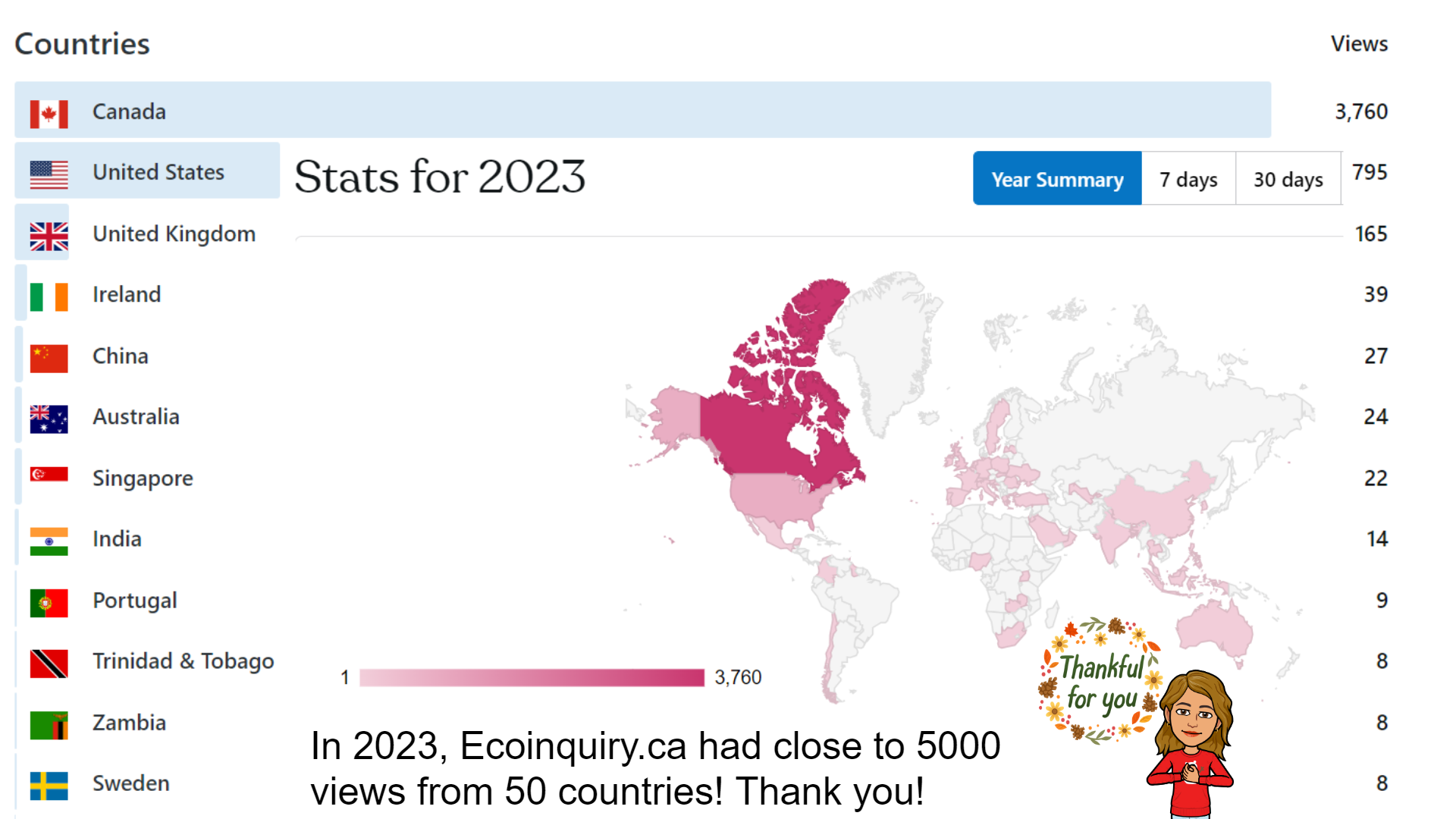Click the Australia flag icon
Image resolution: width=1456 pixels, height=819 pixels.
click(49, 419)
